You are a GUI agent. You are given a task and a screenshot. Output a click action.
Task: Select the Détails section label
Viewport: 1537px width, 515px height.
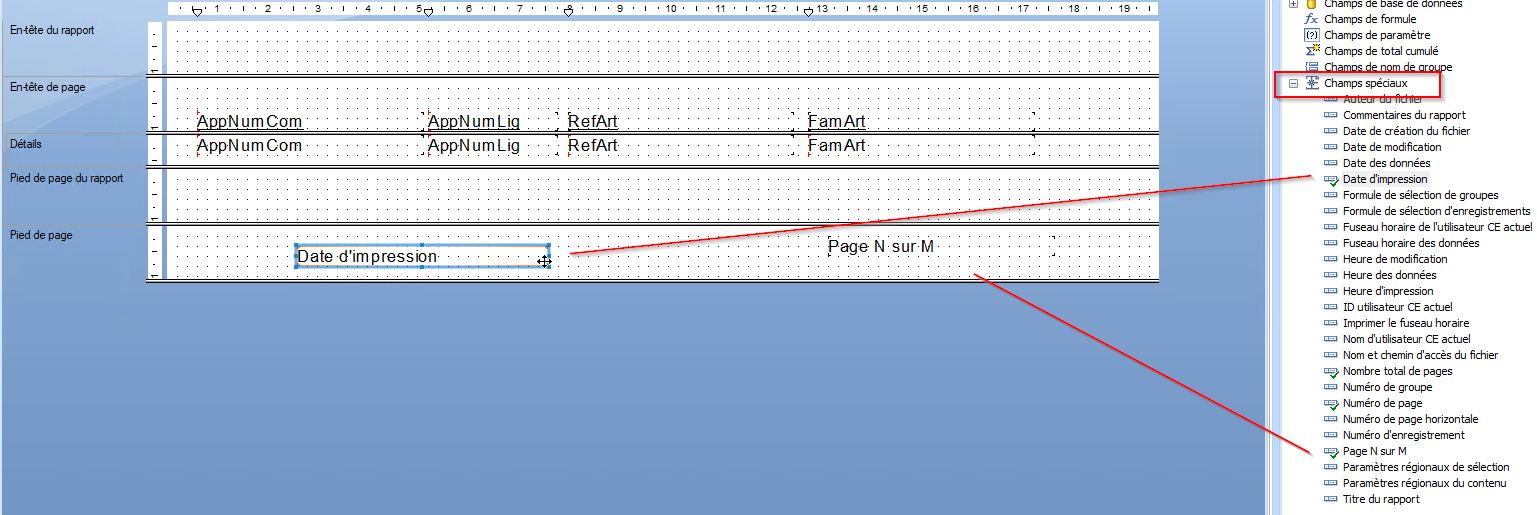pyautogui.click(x=26, y=144)
